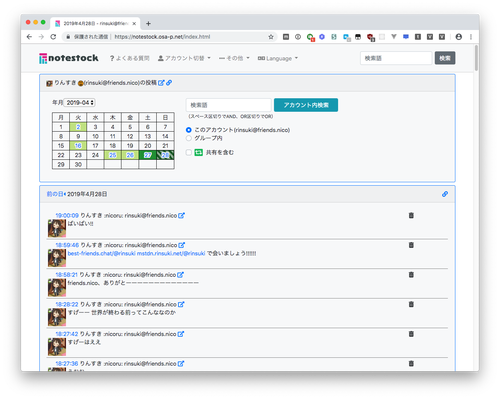
Task: Click the page vertical scrollbar
Action: [x=476, y=58]
